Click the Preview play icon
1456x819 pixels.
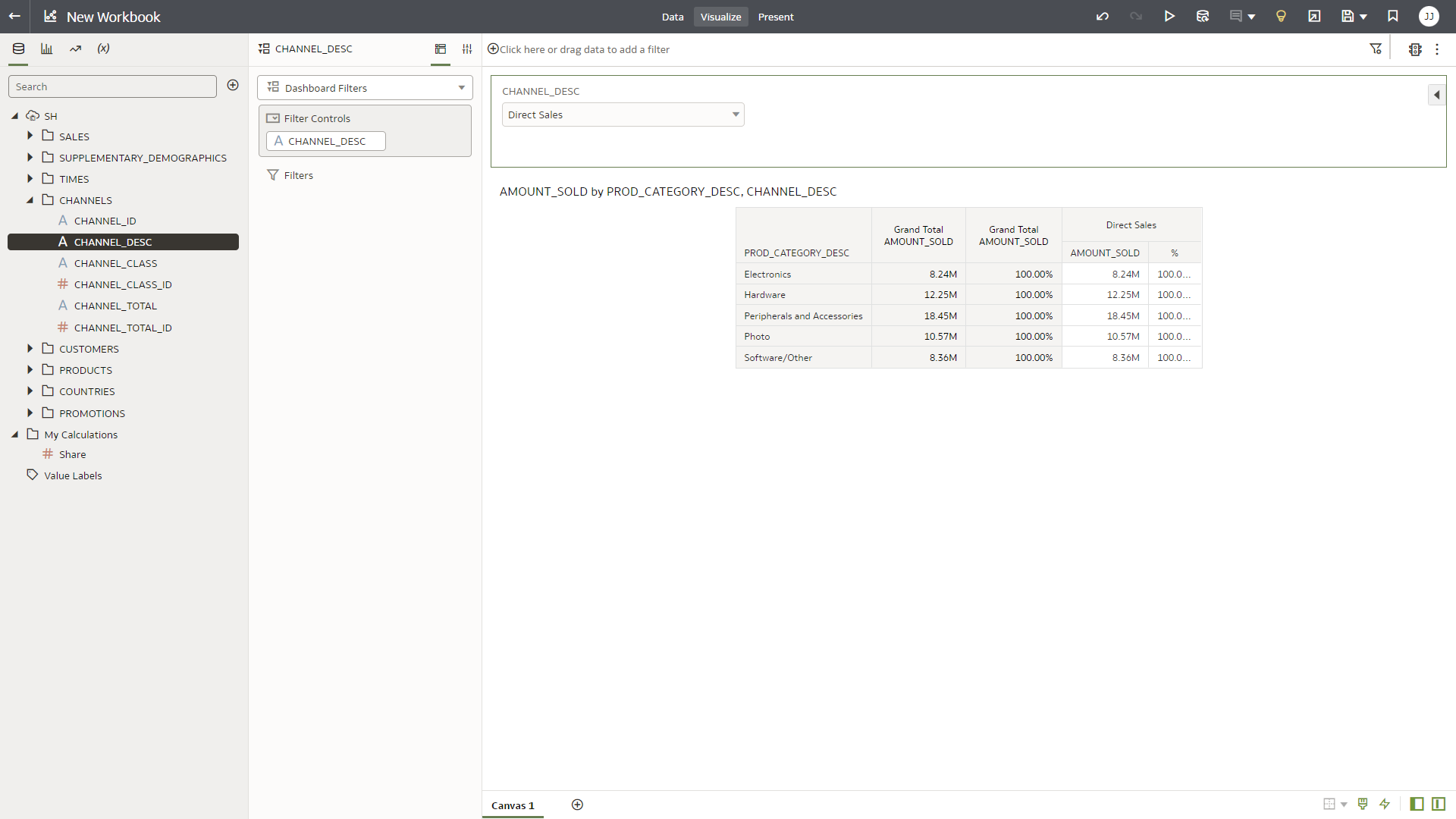pyautogui.click(x=1169, y=17)
